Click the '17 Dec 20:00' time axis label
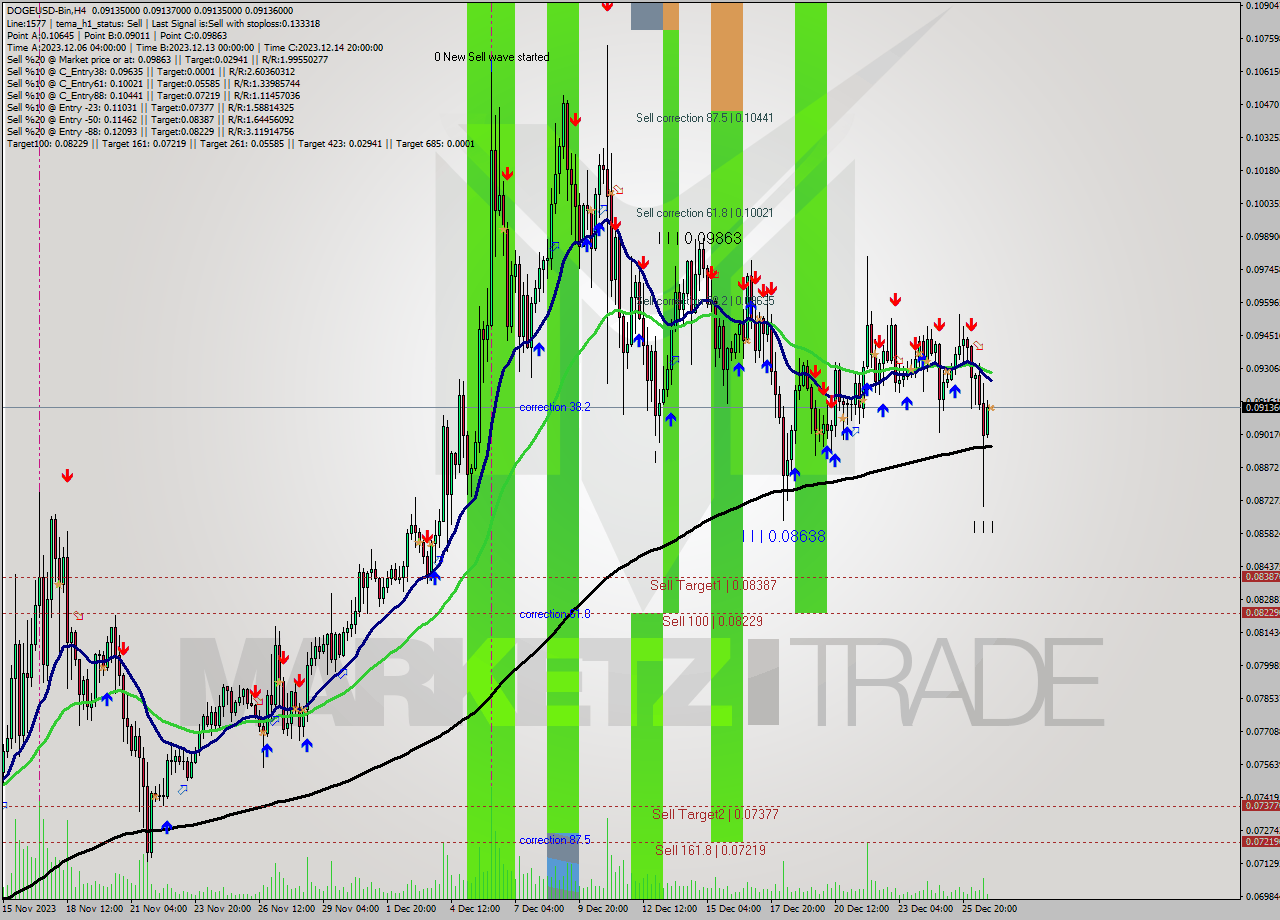Viewport: 1280px width, 920px height. (x=797, y=909)
